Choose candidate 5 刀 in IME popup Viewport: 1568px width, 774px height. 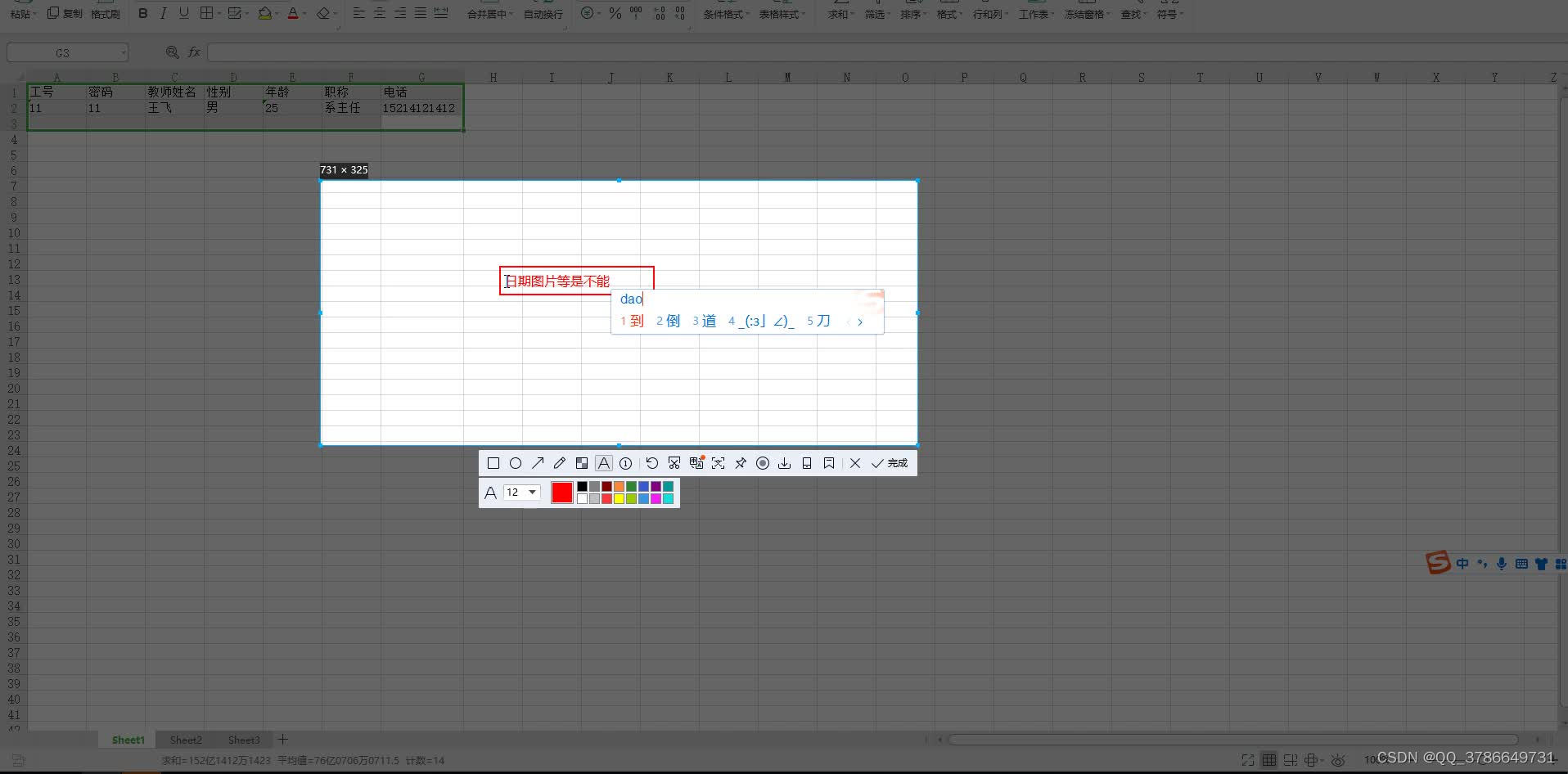click(818, 321)
